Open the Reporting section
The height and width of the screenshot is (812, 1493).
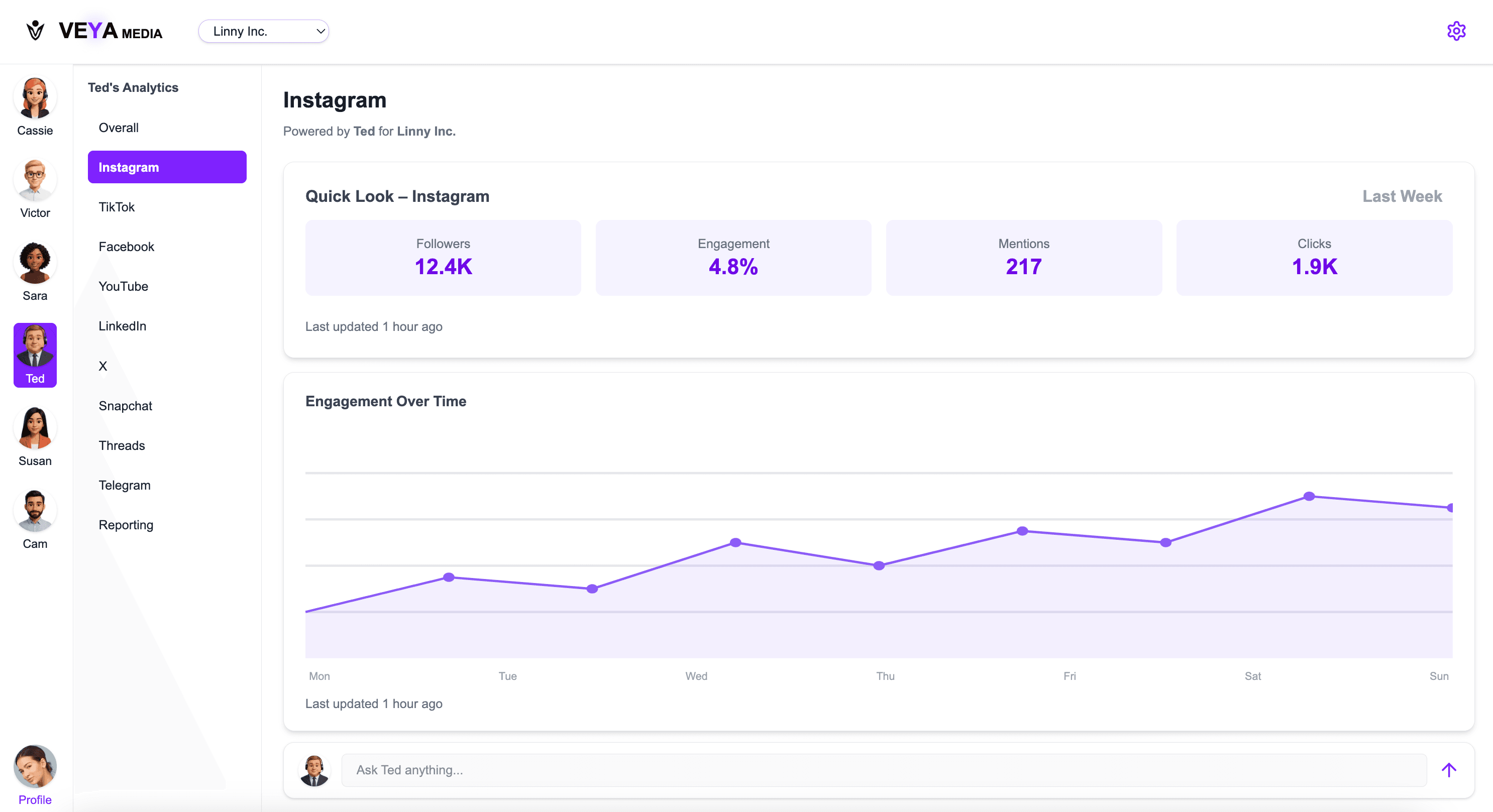[x=126, y=525]
